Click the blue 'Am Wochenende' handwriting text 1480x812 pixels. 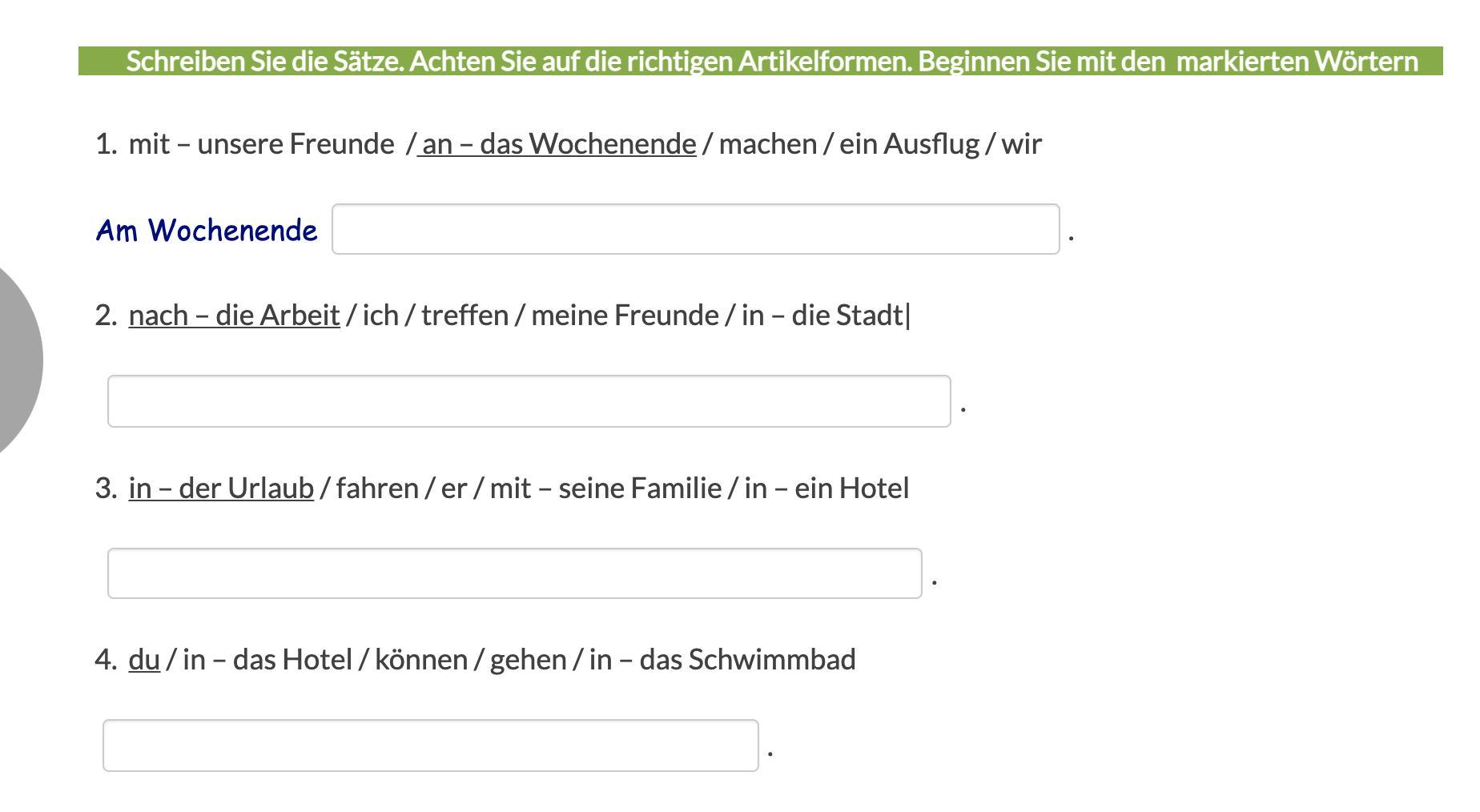click(x=207, y=231)
